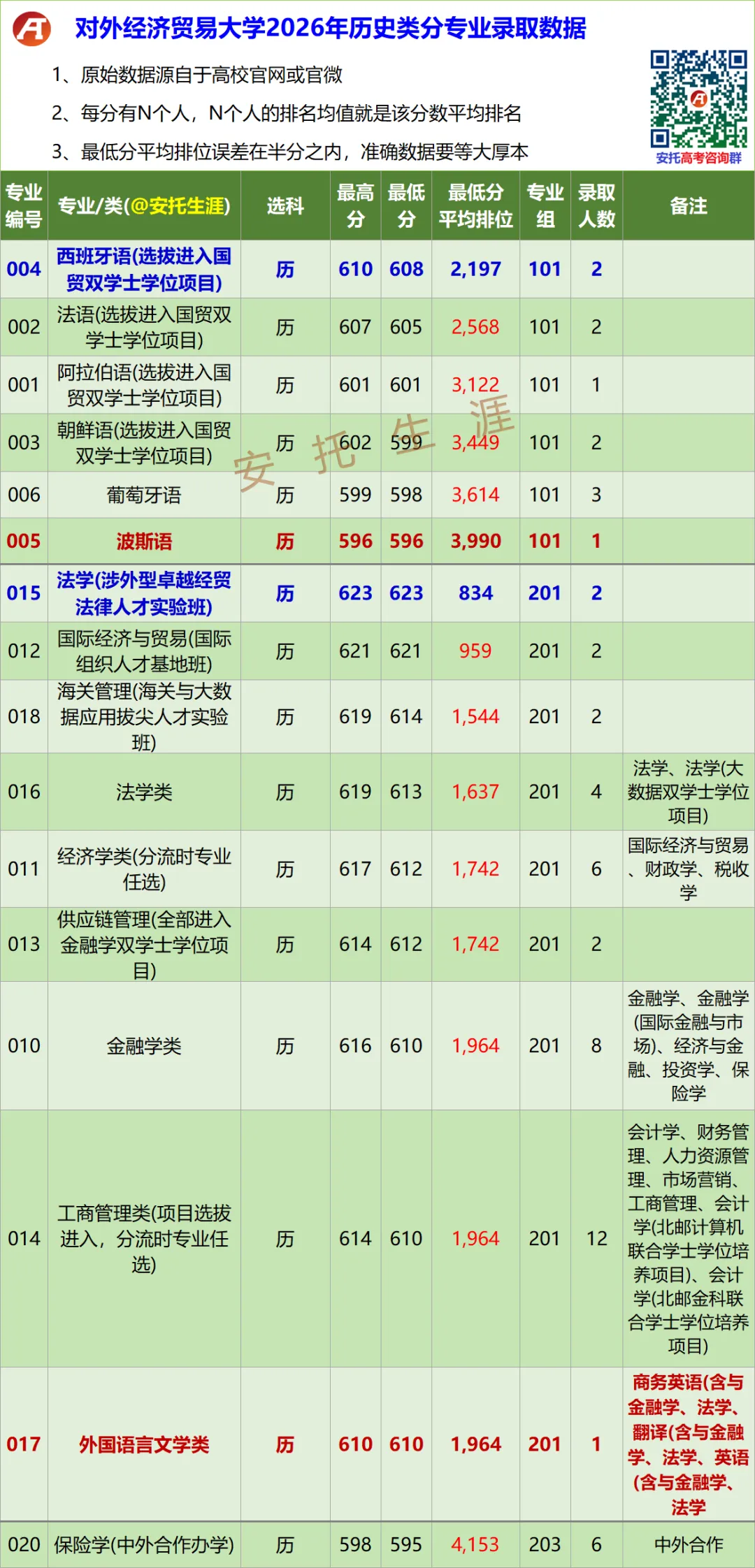The width and height of the screenshot is (755, 1568).
Task: Select the 海关管理 major cell
Action: (144, 717)
